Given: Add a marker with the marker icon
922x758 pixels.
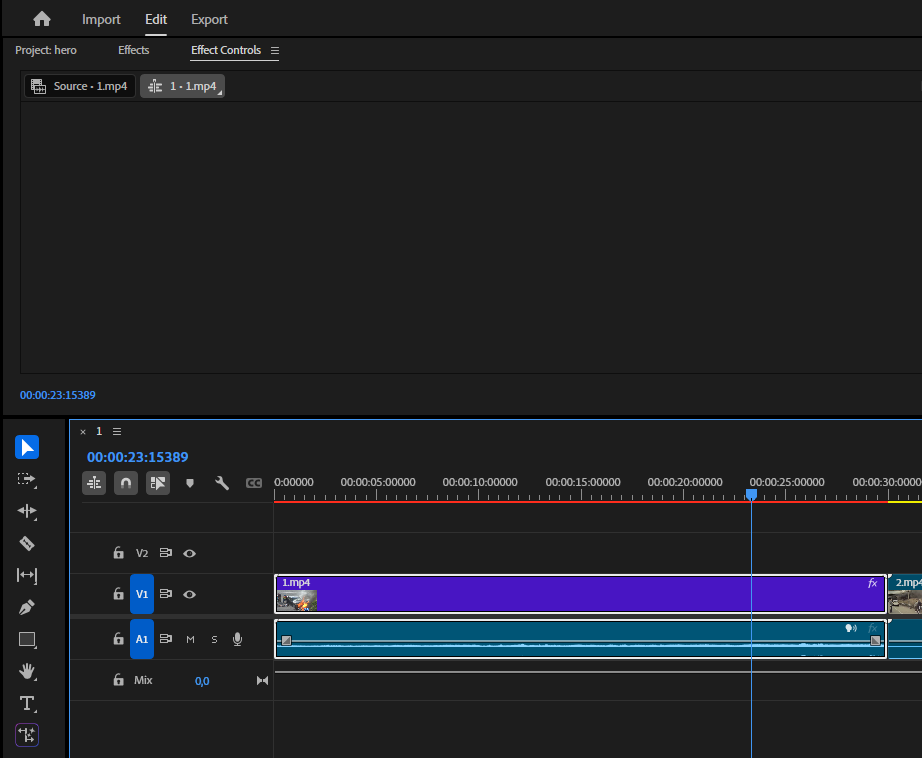Looking at the screenshot, I should coord(190,483).
